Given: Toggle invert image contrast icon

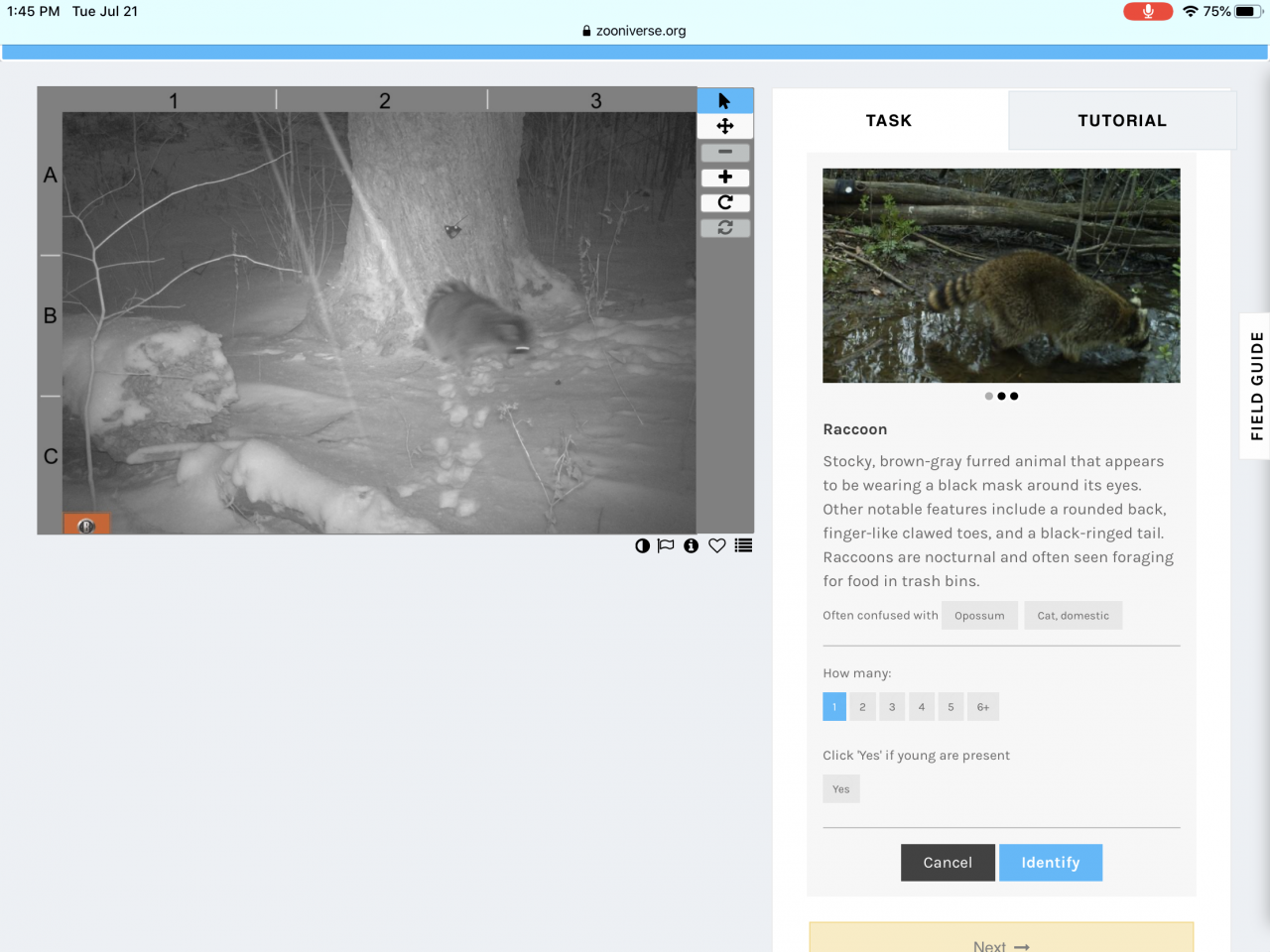Looking at the screenshot, I should click(x=642, y=545).
